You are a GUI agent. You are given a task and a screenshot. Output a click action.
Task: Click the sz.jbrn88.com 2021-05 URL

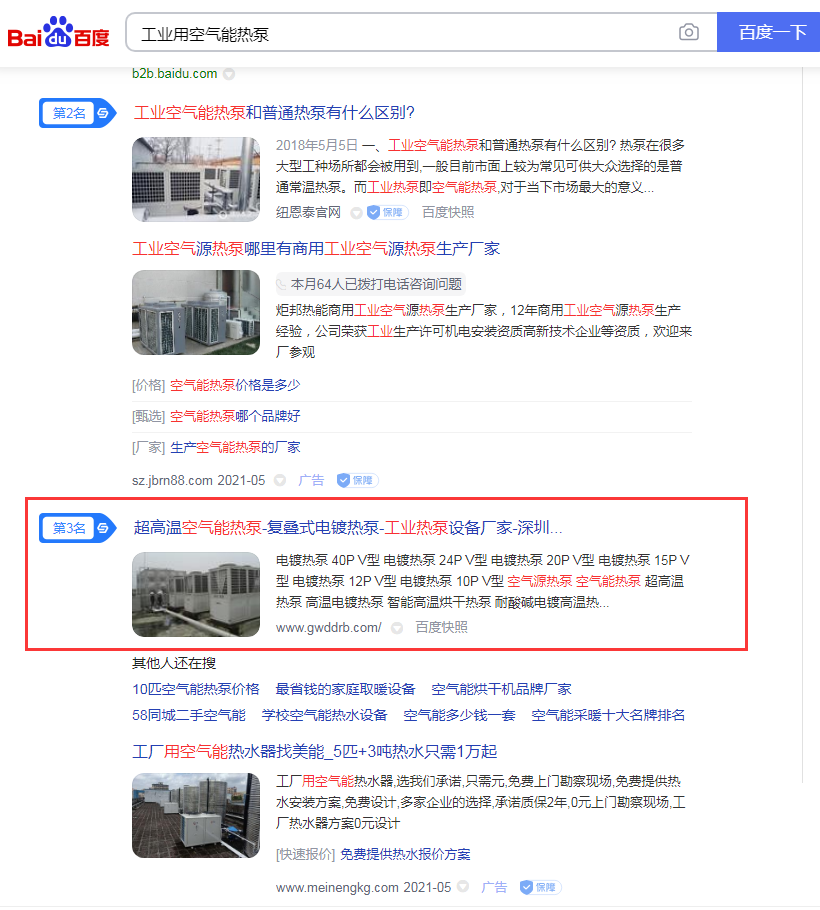198,481
